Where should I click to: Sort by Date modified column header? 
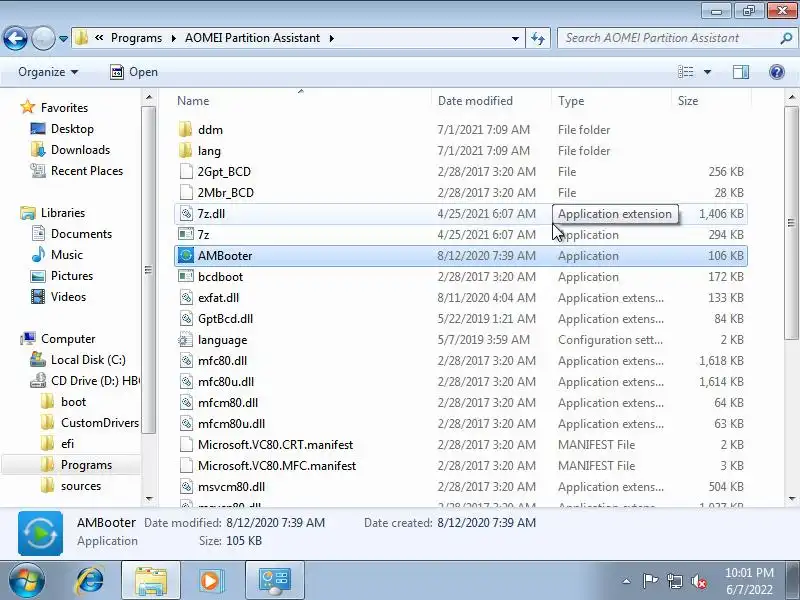(475, 101)
